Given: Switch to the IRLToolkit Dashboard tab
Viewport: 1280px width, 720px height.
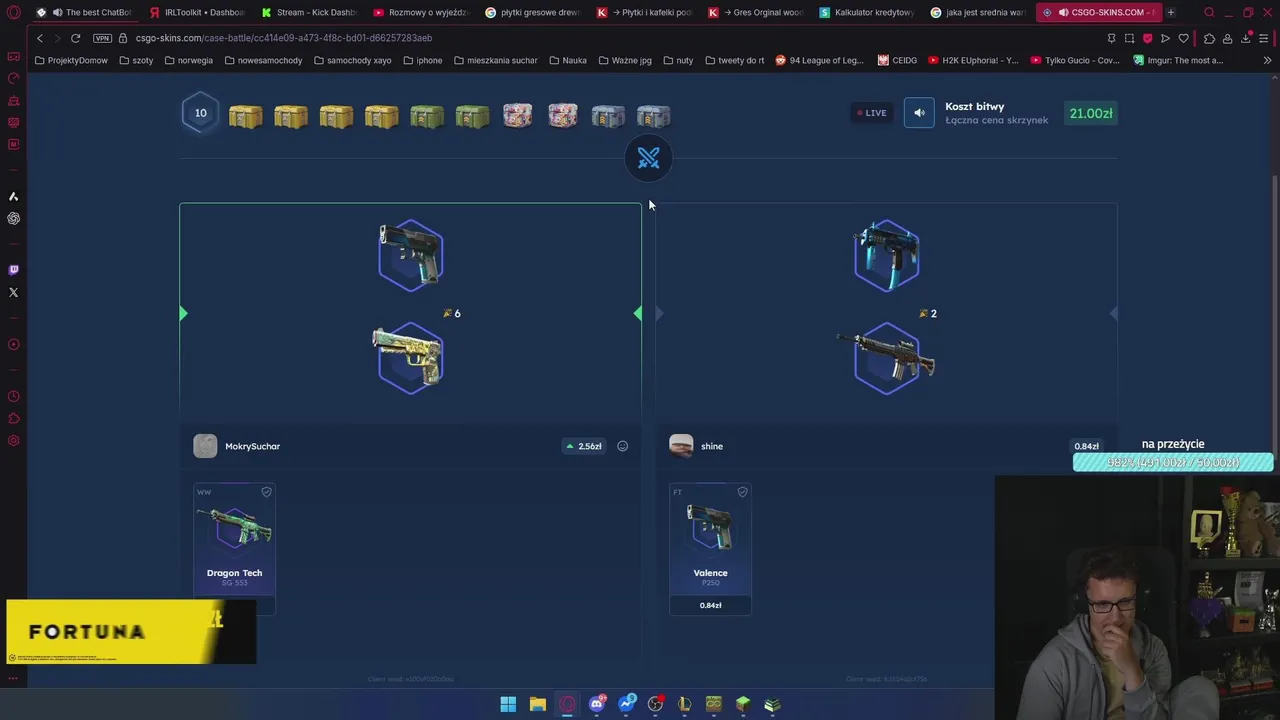Looking at the screenshot, I should (x=196, y=12).
